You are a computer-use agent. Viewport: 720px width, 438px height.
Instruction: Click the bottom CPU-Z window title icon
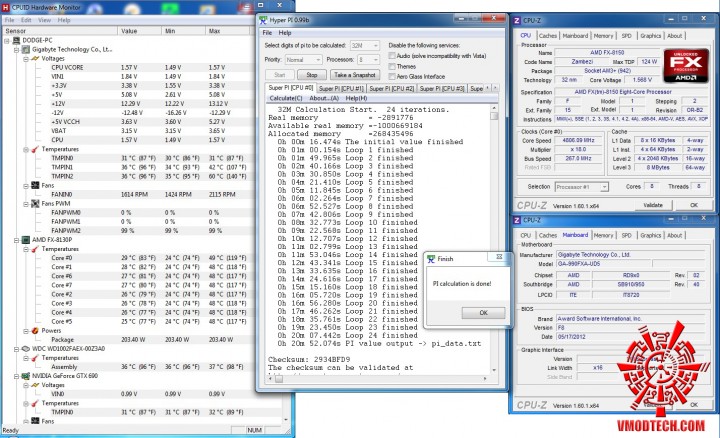click(x=517, y=220)
